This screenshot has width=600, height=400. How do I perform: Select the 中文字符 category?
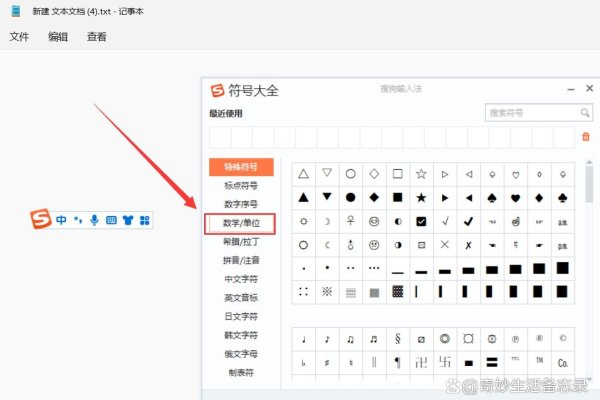(x=241, y=279)
